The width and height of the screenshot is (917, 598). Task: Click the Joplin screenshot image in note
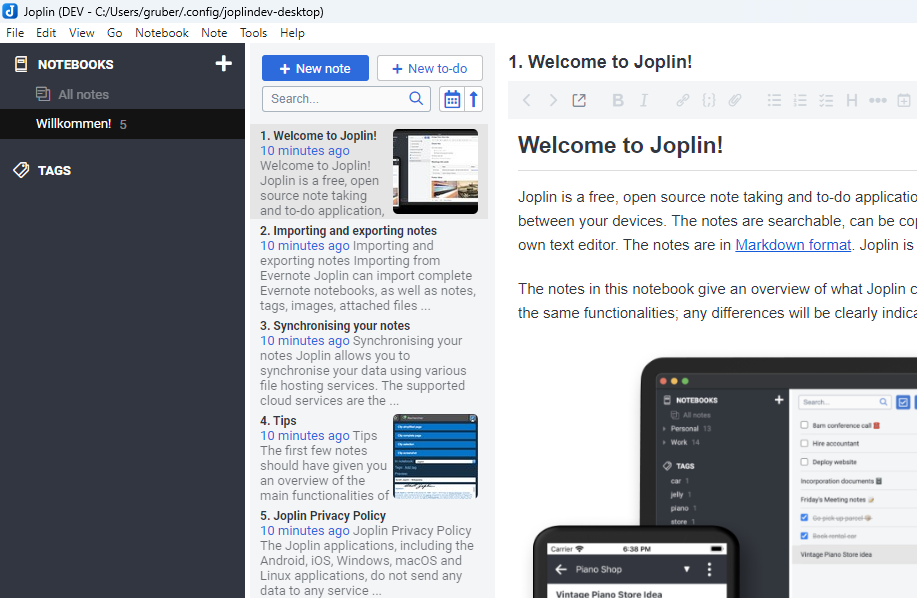[725, 477]
